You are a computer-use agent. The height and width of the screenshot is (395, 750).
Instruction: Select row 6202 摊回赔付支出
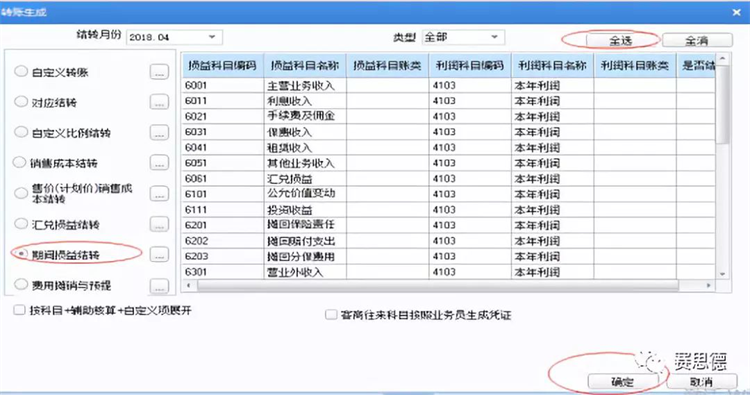click(x=449, y=241)
